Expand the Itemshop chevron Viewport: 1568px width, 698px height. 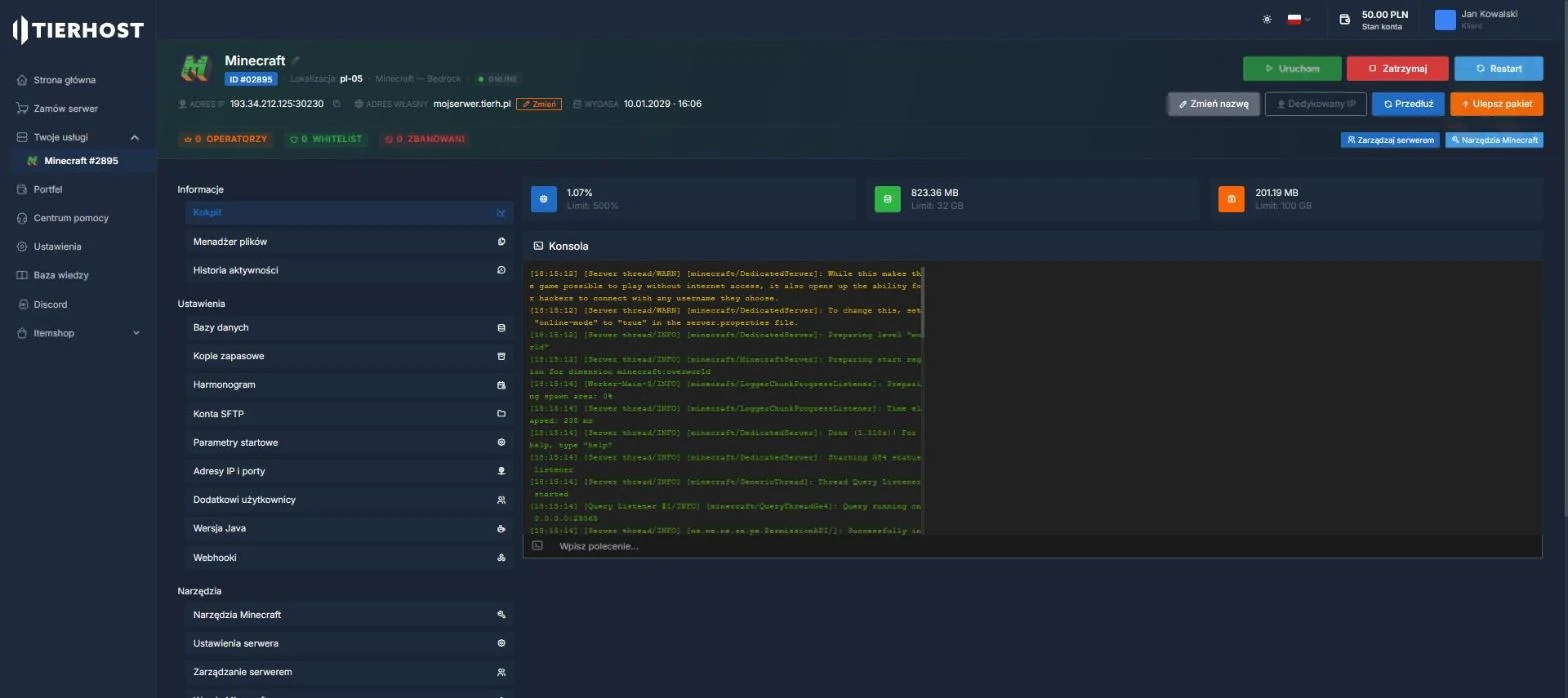[136, 333]
